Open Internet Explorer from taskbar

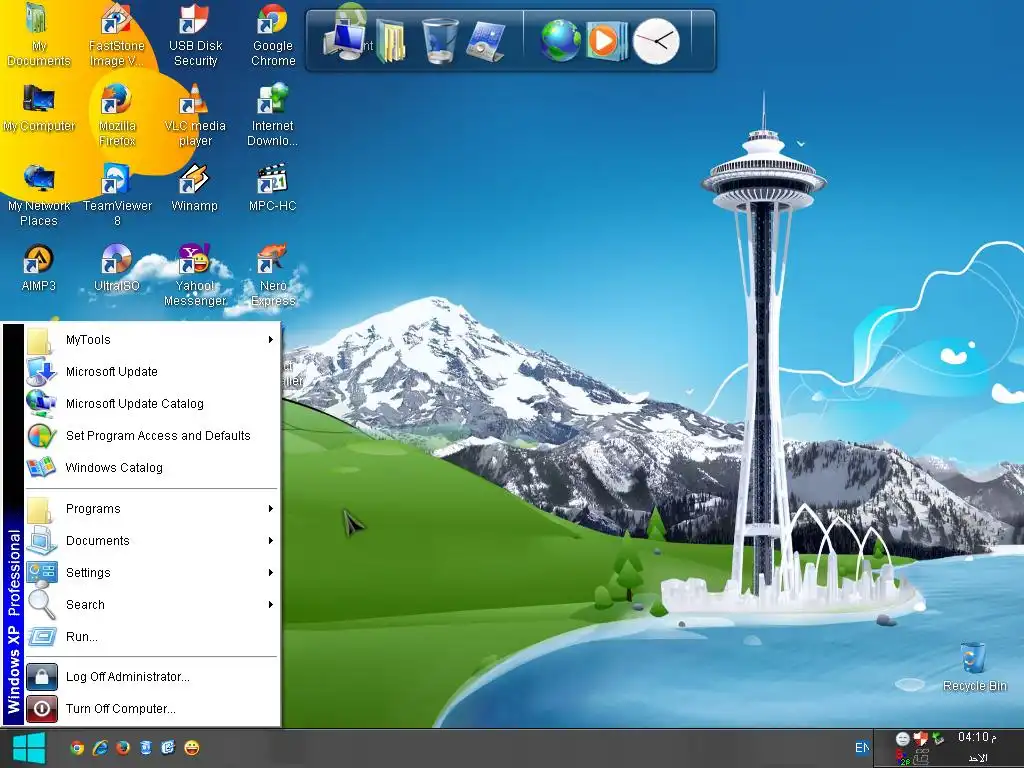pos(100,748)
